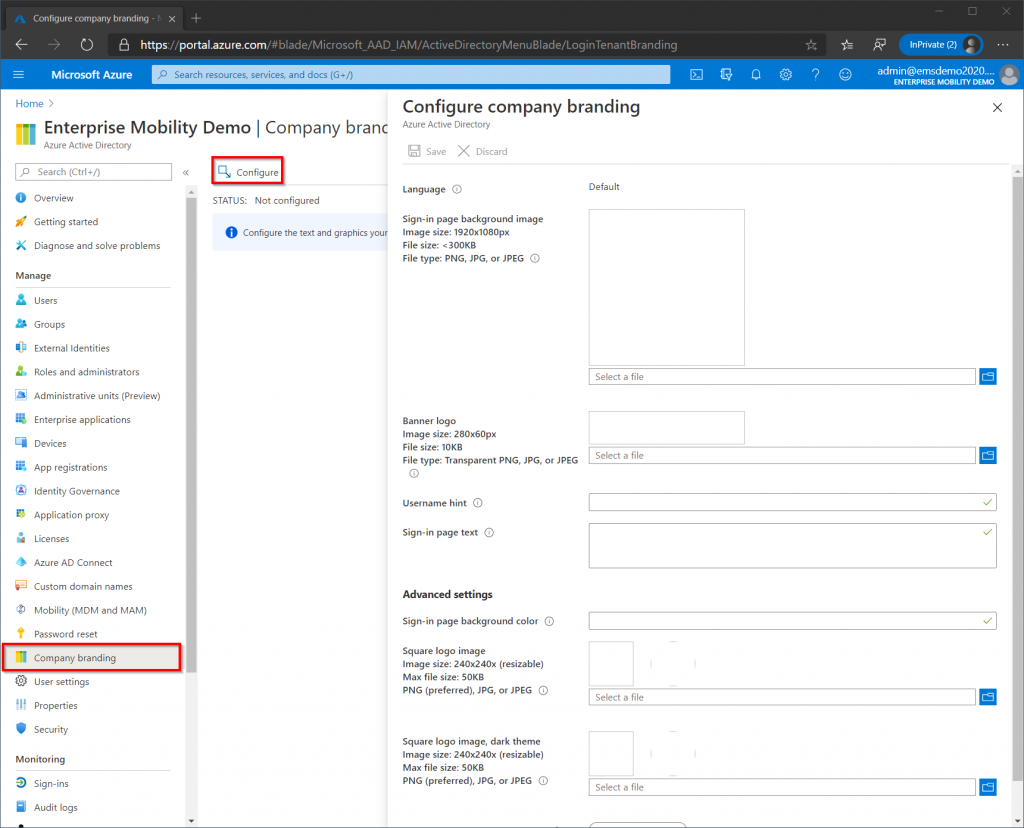Browse for sign-in page background image file

click(x=988, y=377)
